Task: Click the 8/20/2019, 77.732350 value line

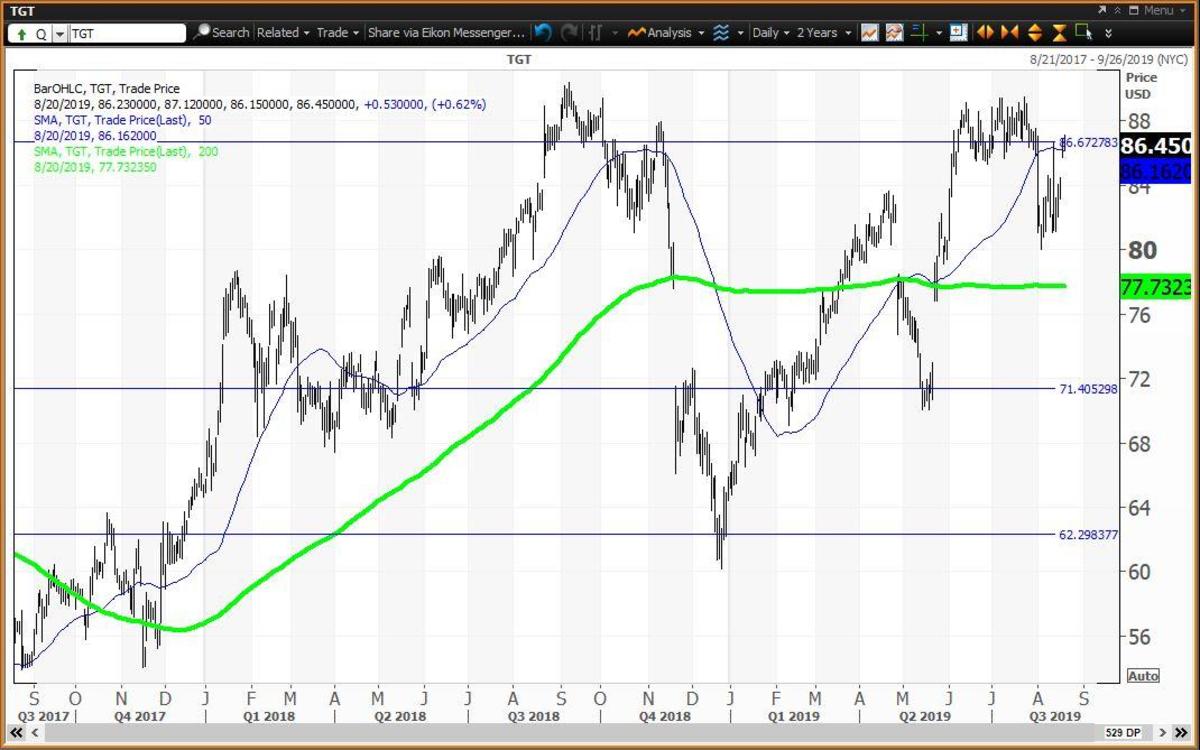Action: 95,167
